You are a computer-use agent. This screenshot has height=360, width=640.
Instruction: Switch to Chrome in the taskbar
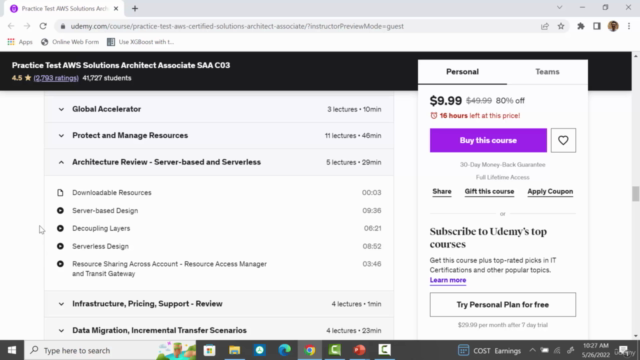[309, 350]
